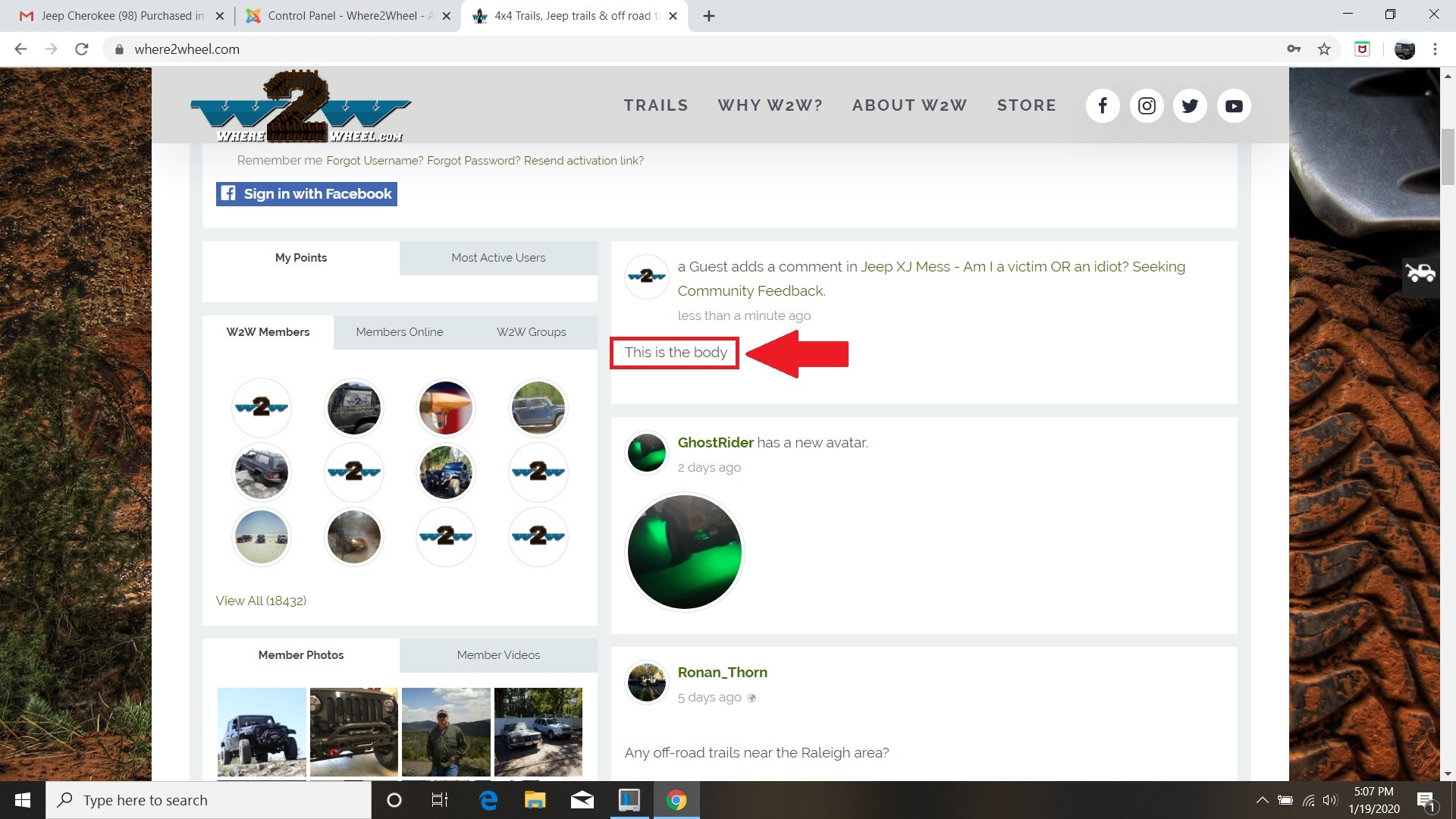Open Chrome's three-dot menu
1456x819 pixels.
(x=1435, y=49)
